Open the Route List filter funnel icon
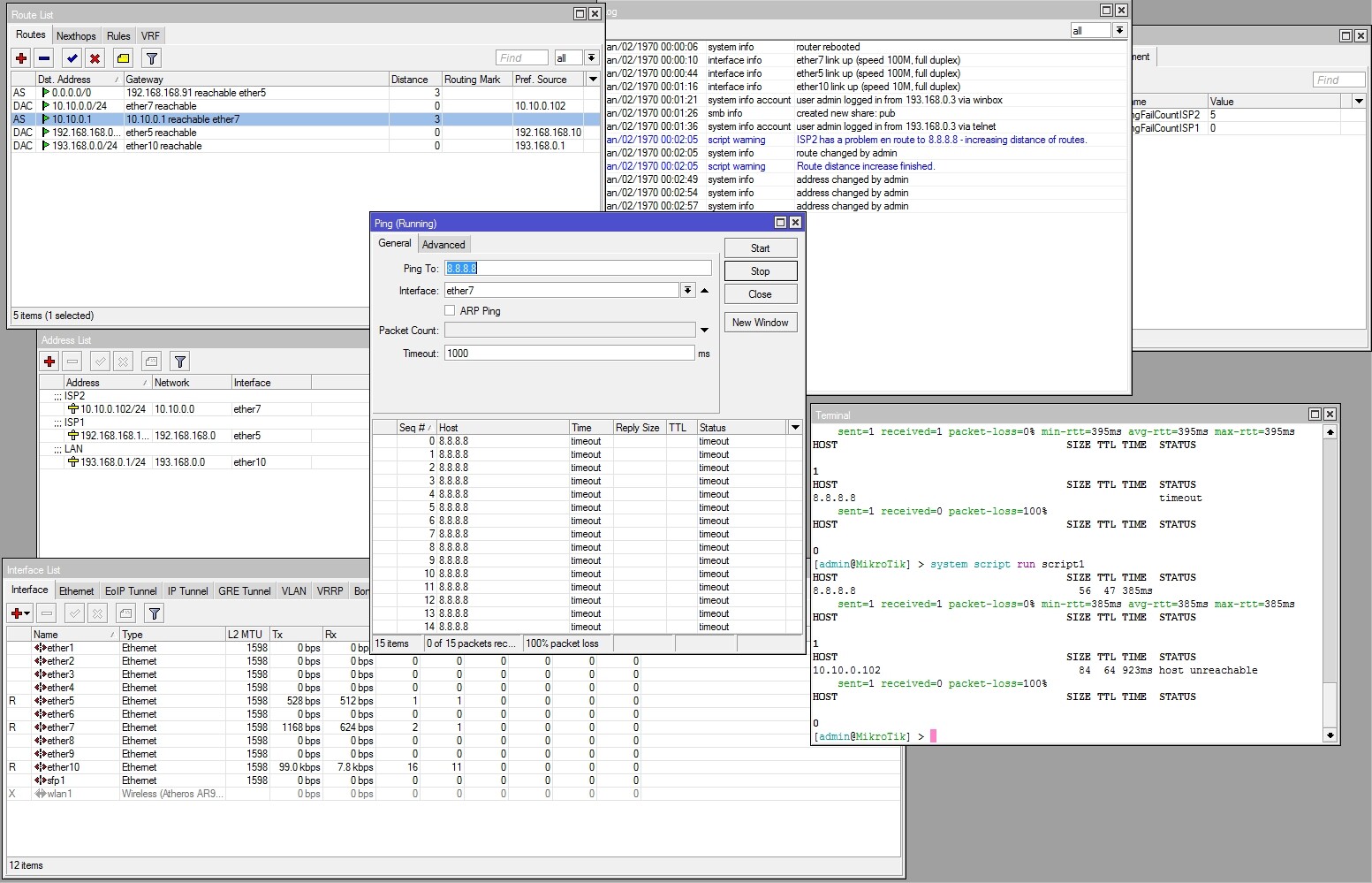This screenshot has width=1372, height=883. click(151, 57)
